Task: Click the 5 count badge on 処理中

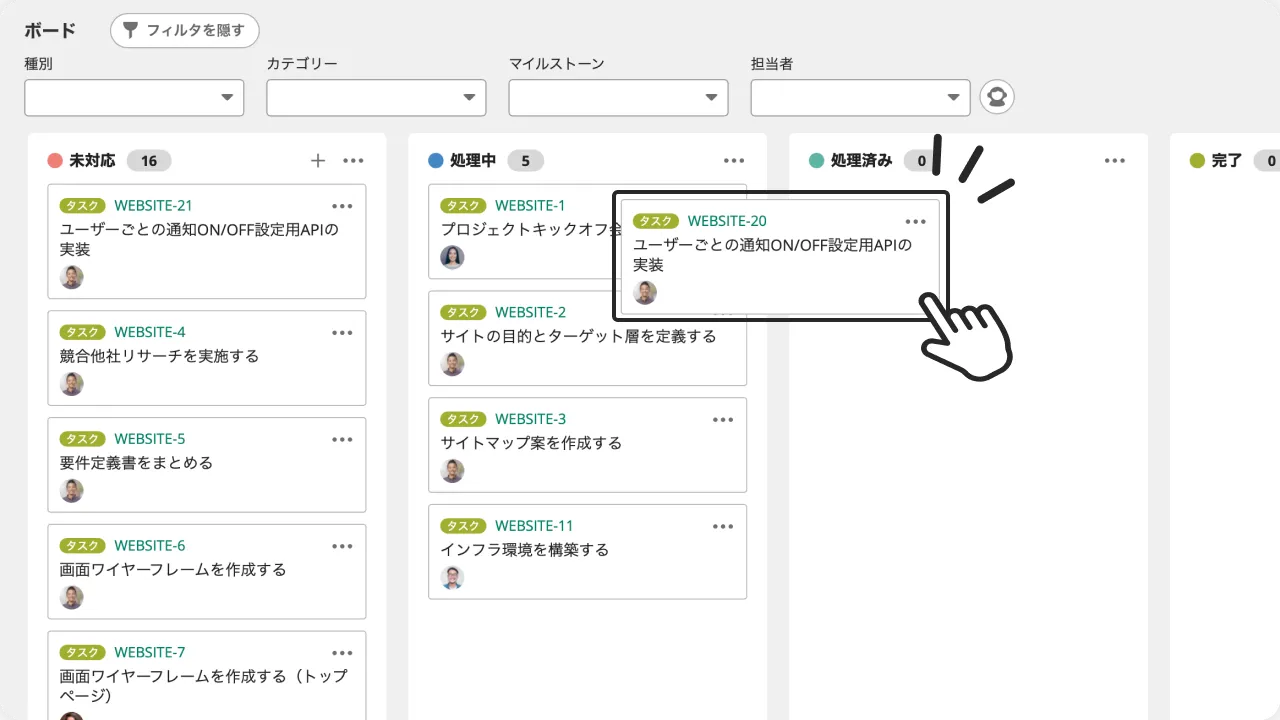Action: point(526,160)
